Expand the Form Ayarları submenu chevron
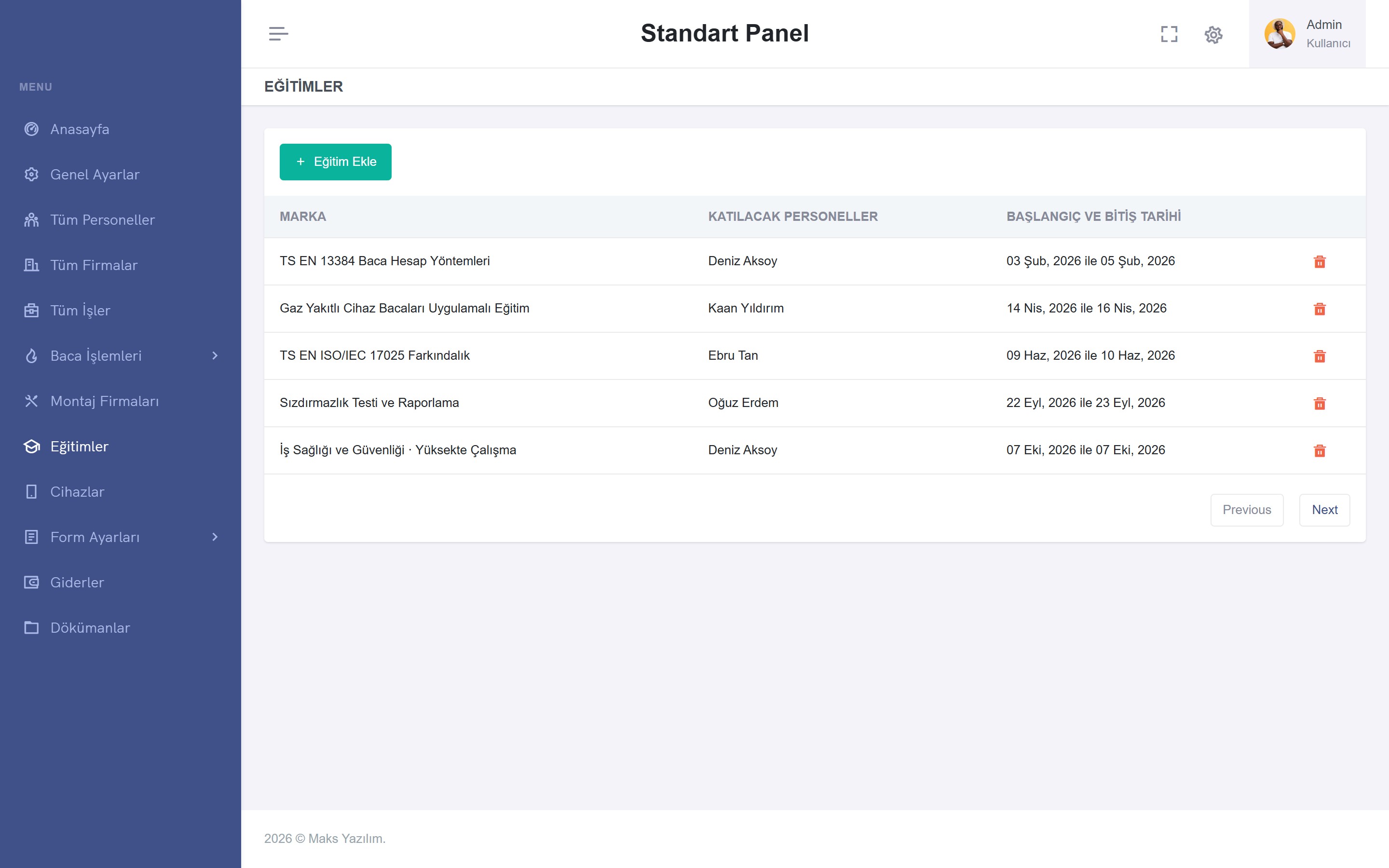 [215, 537]
